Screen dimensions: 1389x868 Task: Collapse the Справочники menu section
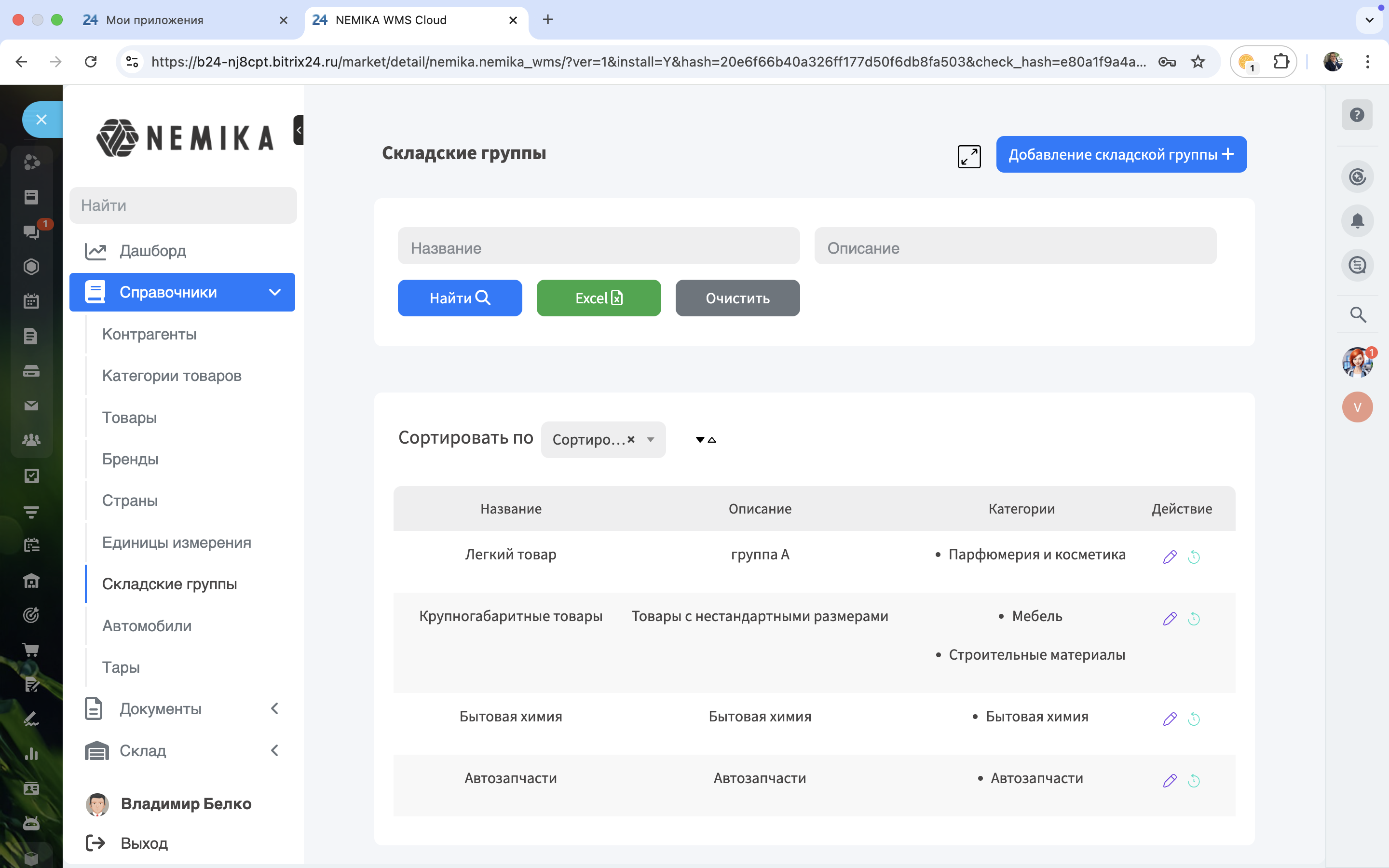274,292
